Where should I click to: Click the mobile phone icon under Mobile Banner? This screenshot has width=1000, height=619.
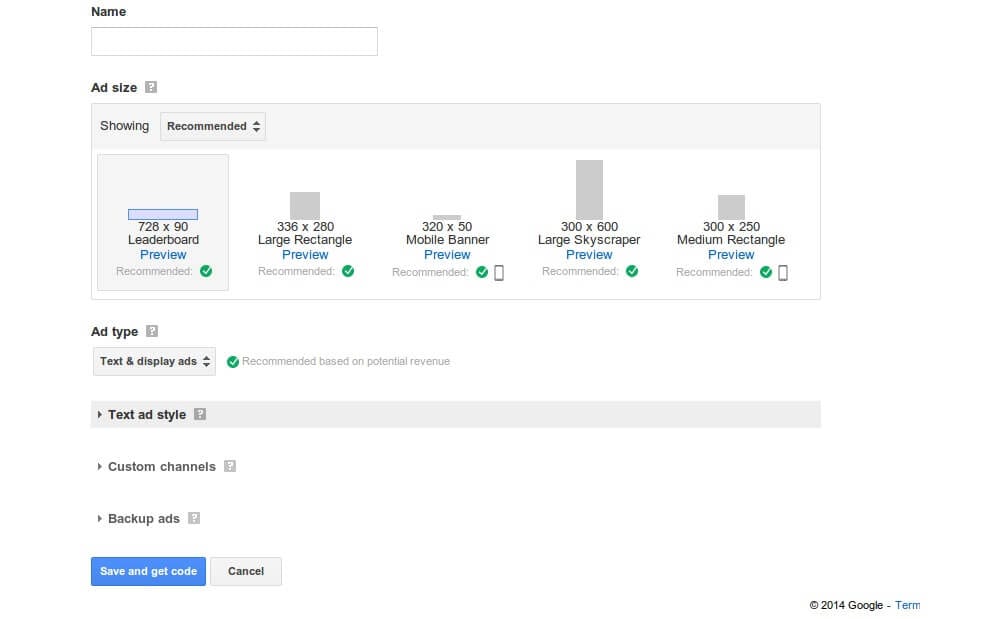coord(499,272)
